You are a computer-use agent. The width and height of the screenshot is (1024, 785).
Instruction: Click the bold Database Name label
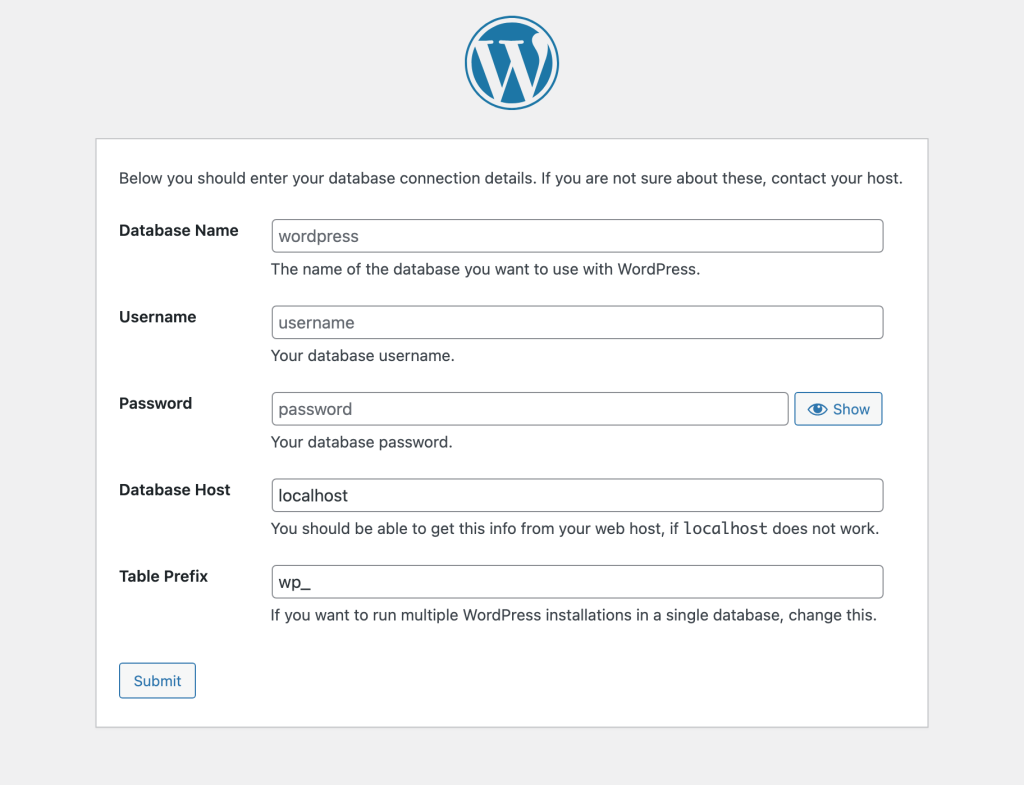[x=178, y=230]
